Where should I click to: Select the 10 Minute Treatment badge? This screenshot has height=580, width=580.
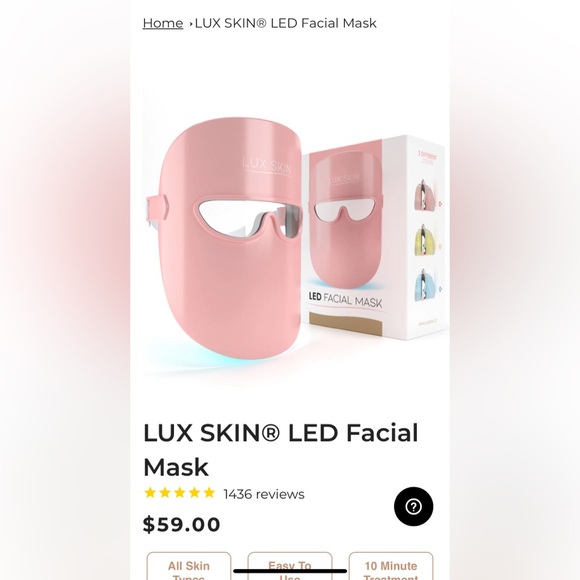[x=391, y=566]
